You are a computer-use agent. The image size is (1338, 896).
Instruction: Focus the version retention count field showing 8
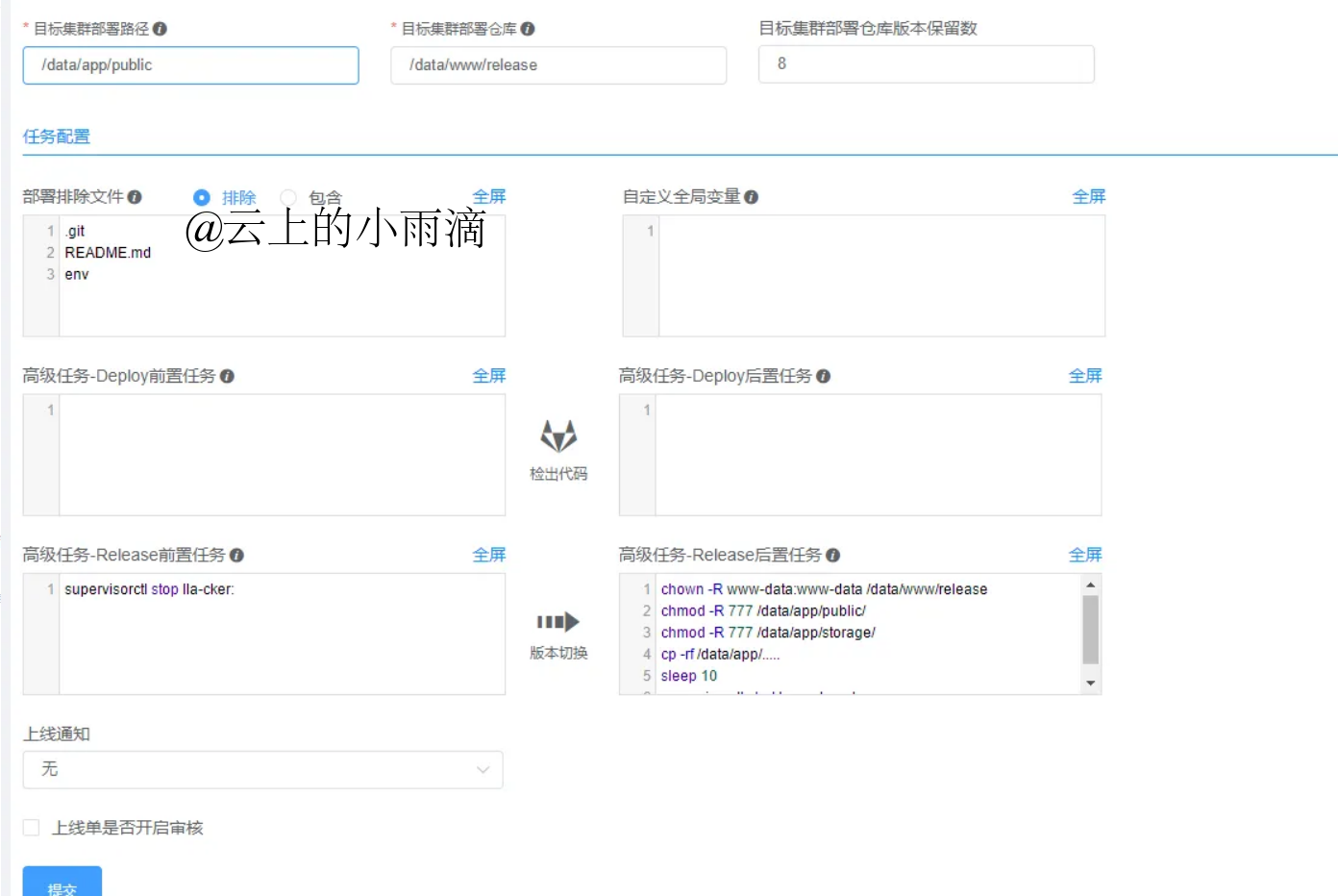(x=927, y=63)
